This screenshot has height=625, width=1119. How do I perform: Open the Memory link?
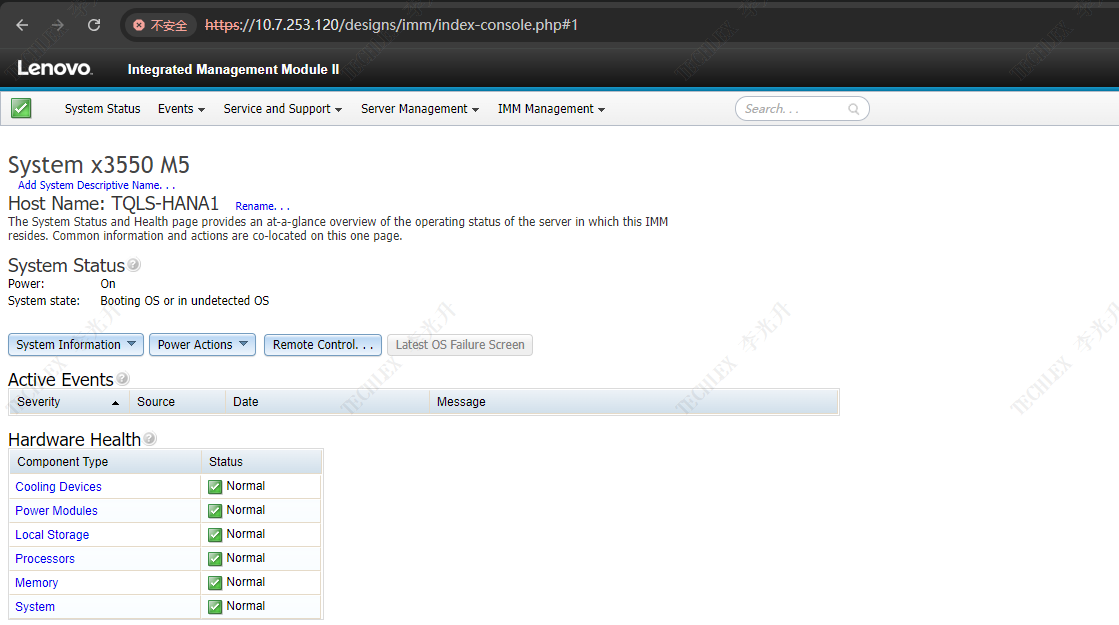coord(36,583)
